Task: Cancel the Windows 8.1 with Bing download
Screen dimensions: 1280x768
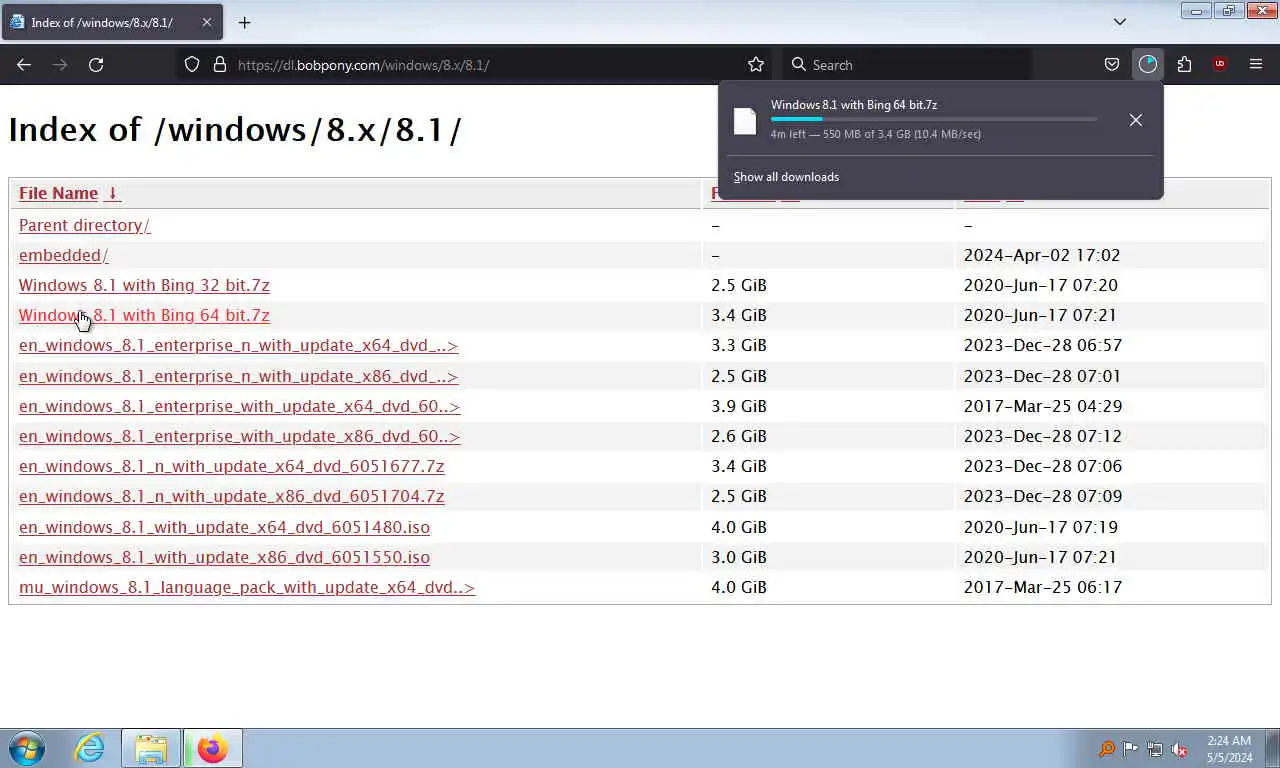Action: [x=1136, y=120]
